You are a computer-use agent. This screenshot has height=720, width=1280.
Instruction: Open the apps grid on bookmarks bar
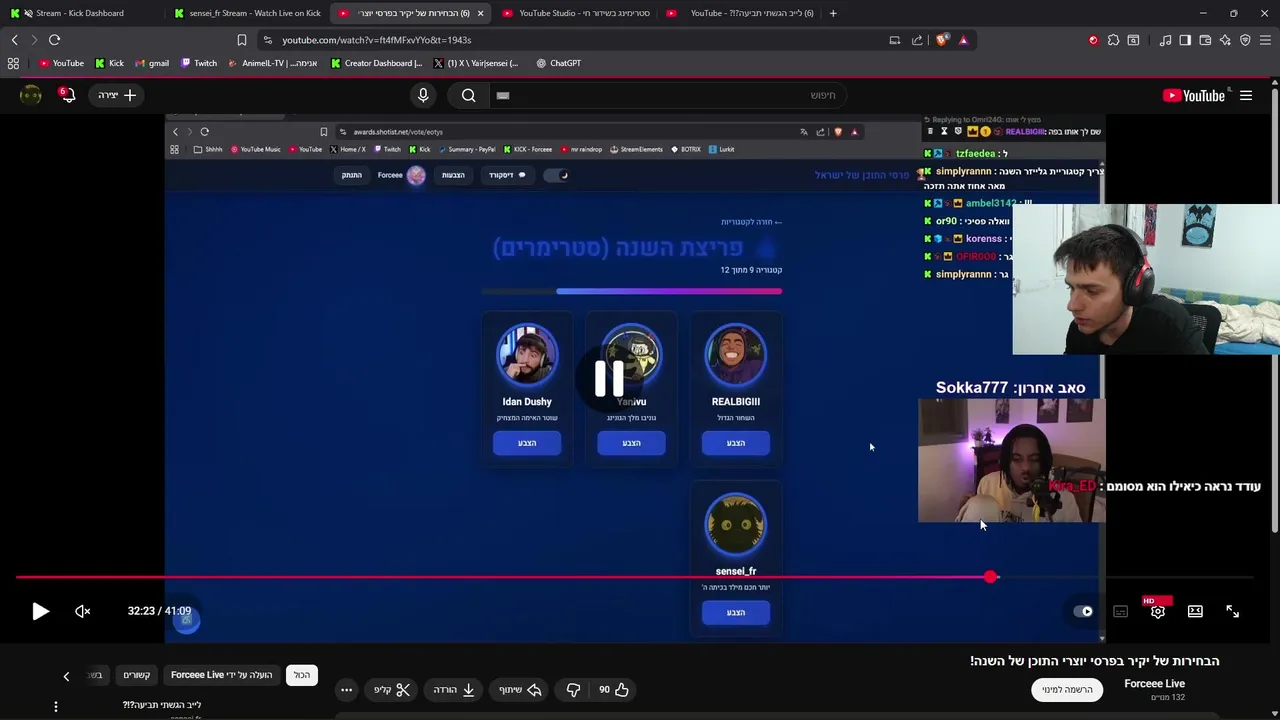pyautogui.click(x=13, y=63)
